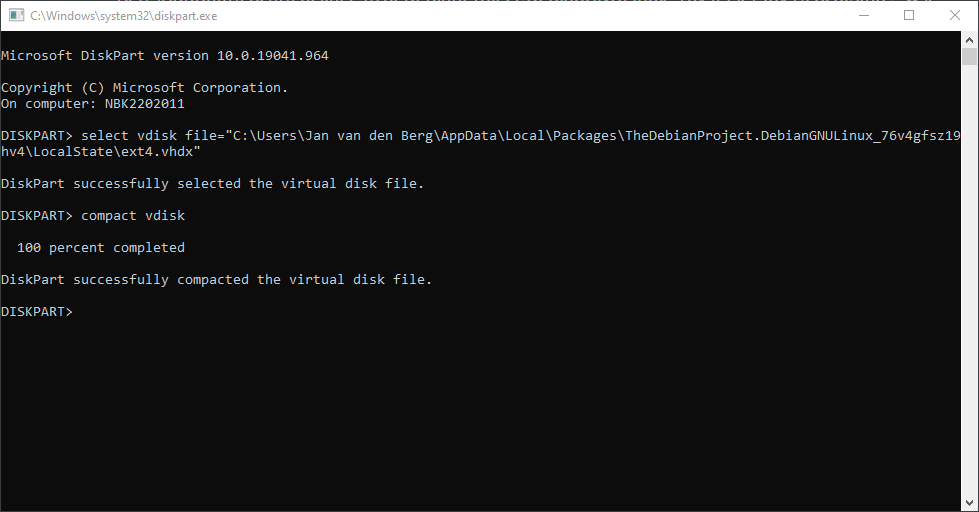
Task: Click the compact vdisk command text
Action: pos(133,215)
